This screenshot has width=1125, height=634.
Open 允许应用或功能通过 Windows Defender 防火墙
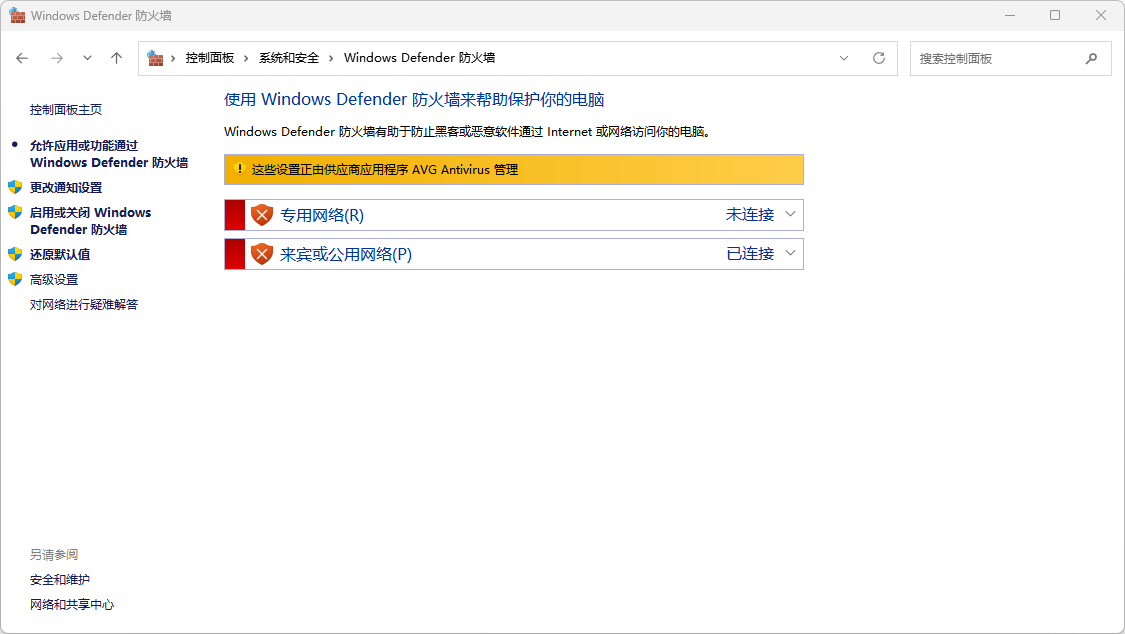tap(108, 153)
